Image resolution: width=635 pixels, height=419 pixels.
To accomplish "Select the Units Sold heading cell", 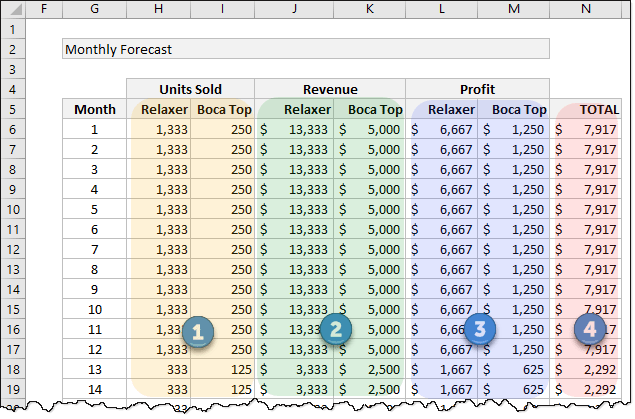I will tap(190, 89).
